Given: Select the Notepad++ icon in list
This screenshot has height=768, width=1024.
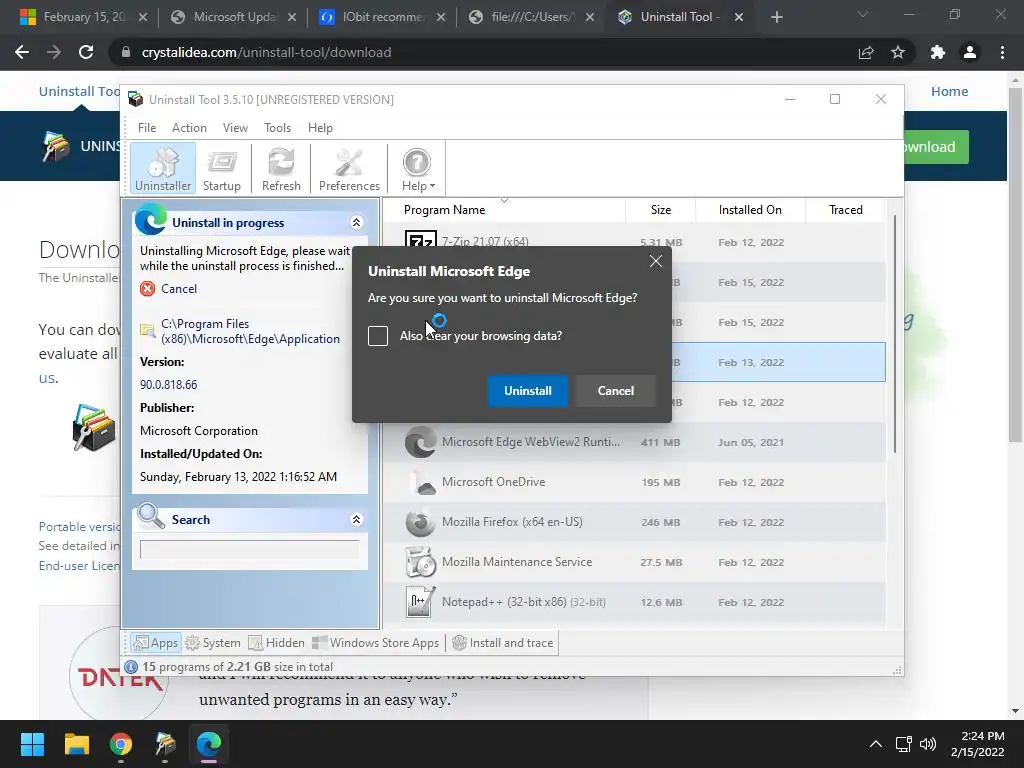Looking at the screenshot, I should tap(419, 601).
